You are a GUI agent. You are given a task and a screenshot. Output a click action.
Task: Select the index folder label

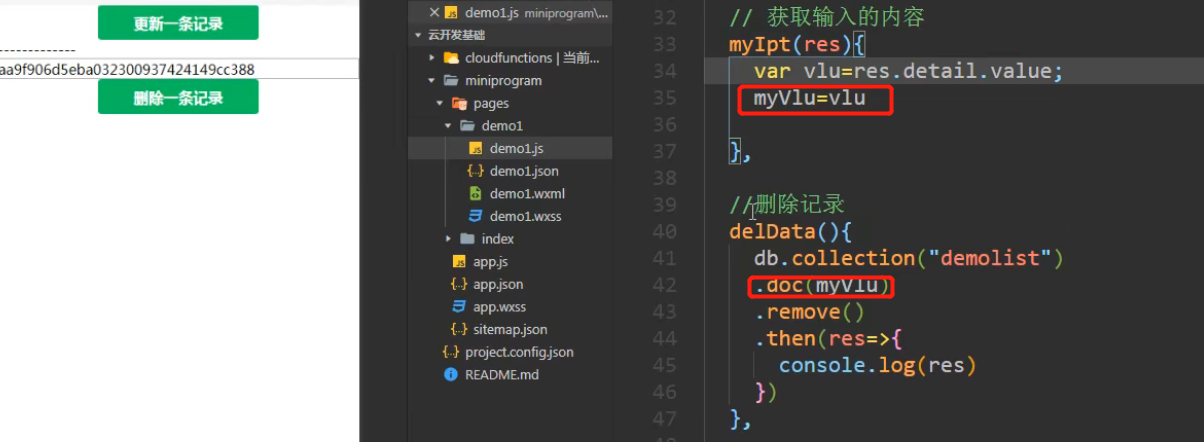pyautogui.click(x=497, y=239)
